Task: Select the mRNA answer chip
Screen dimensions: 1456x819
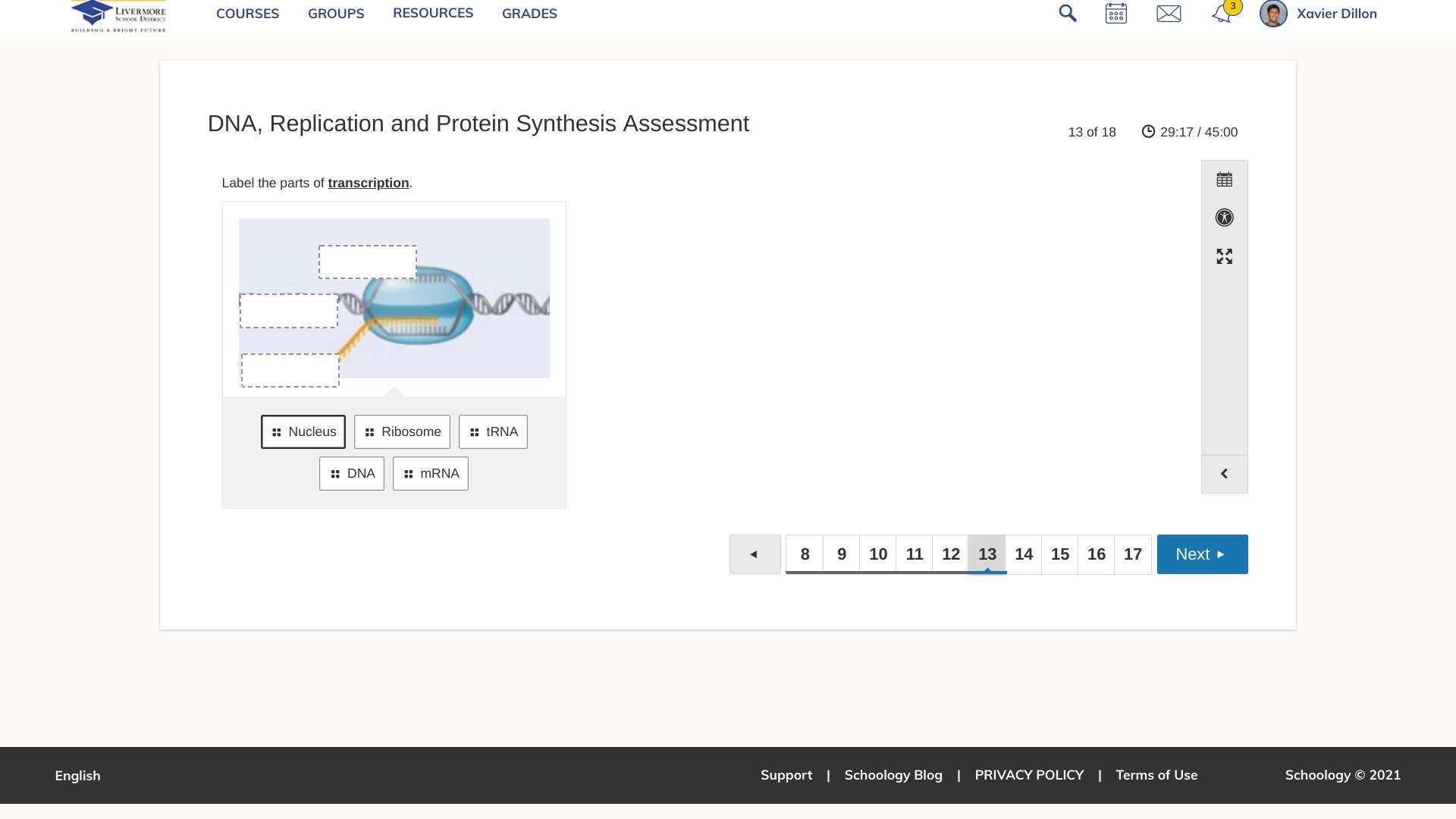Action: 430,474
